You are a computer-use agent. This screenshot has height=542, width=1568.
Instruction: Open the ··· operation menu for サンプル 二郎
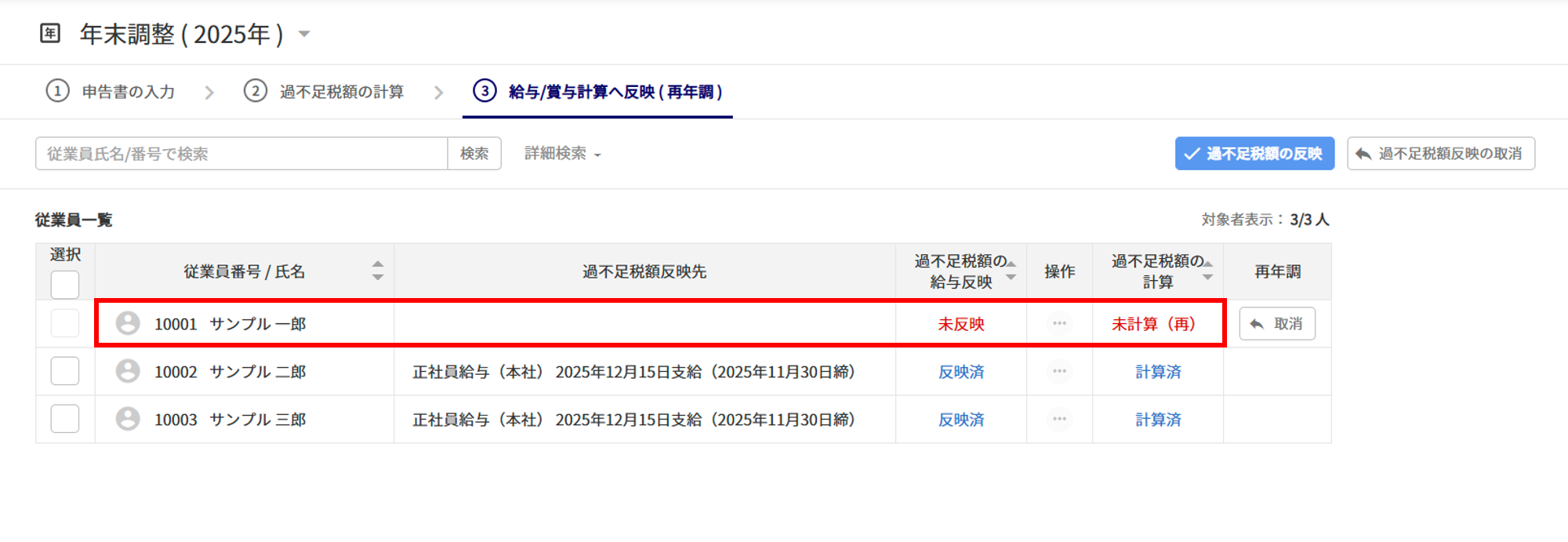click(x=1059, y=371)
